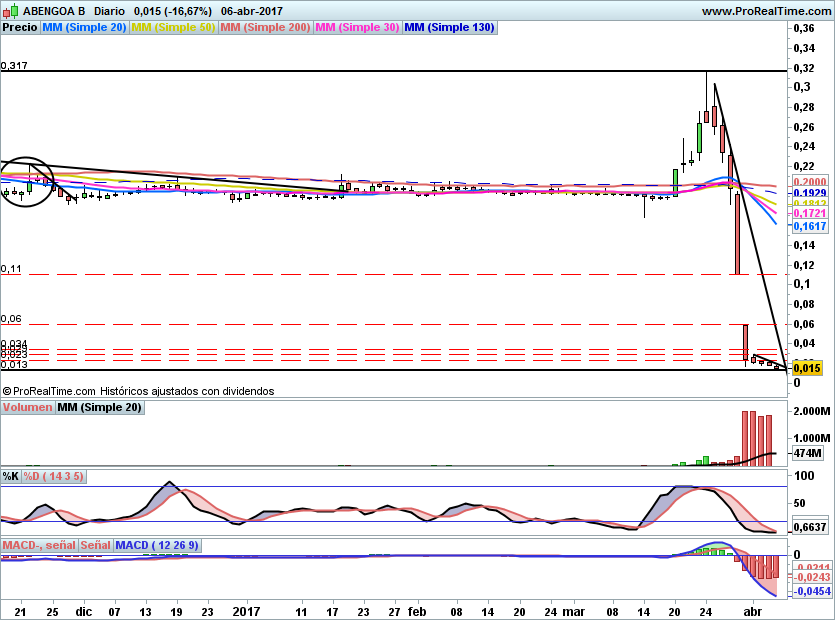This screenshot has height=620, width=835.
Task: Click the MM (Simple 30) indicator label
Action: point(357,28)
